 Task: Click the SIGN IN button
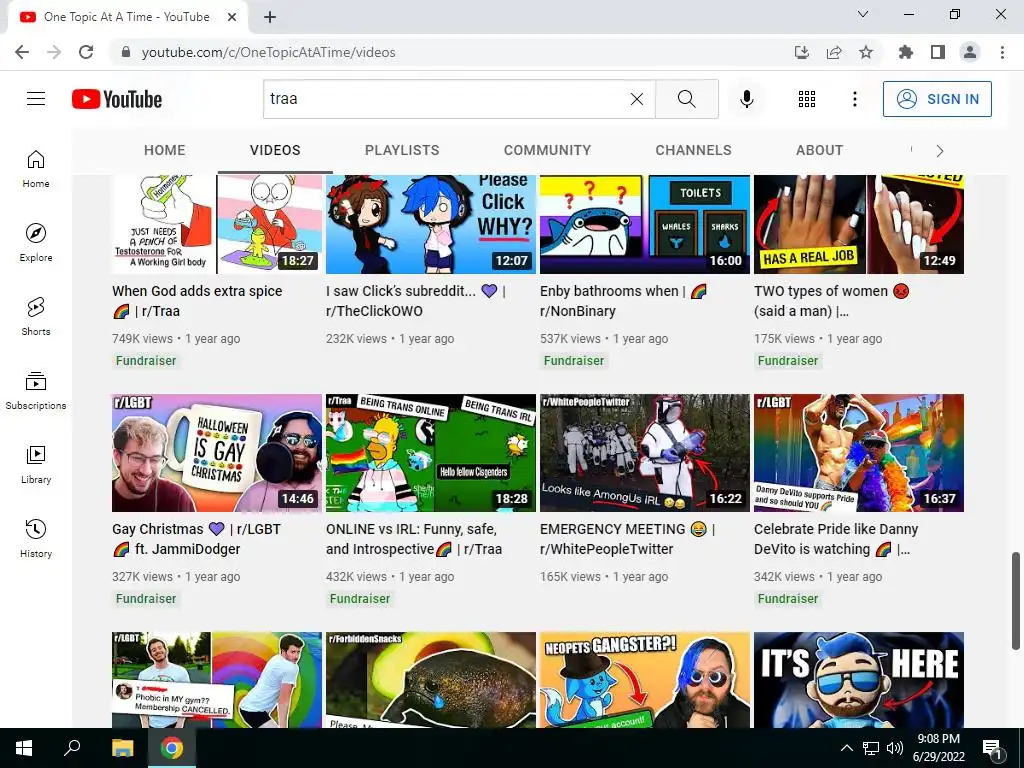(x=937, y=99)
